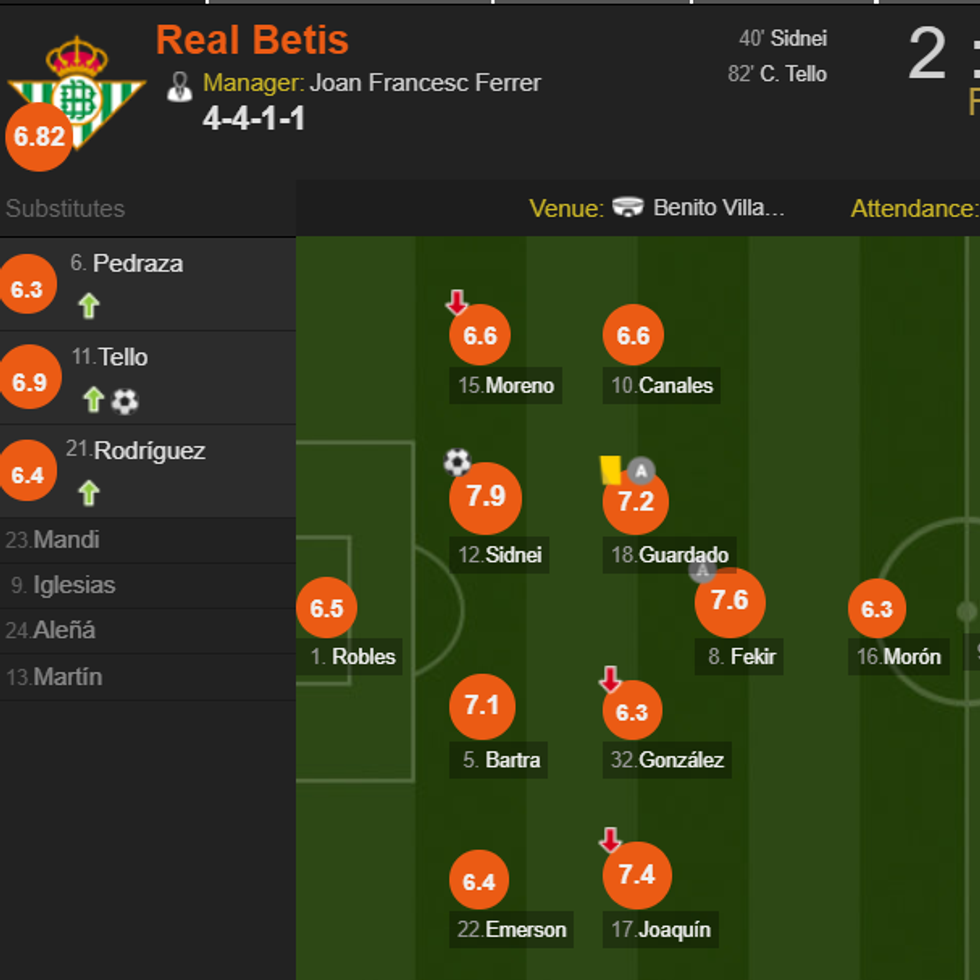
Task: Click the stadium icon beside Venue
Action: coord(628,207)
